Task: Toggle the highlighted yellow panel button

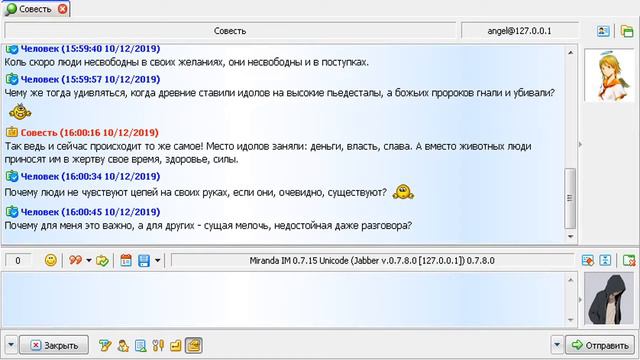Action: click(x=193, y=345)
